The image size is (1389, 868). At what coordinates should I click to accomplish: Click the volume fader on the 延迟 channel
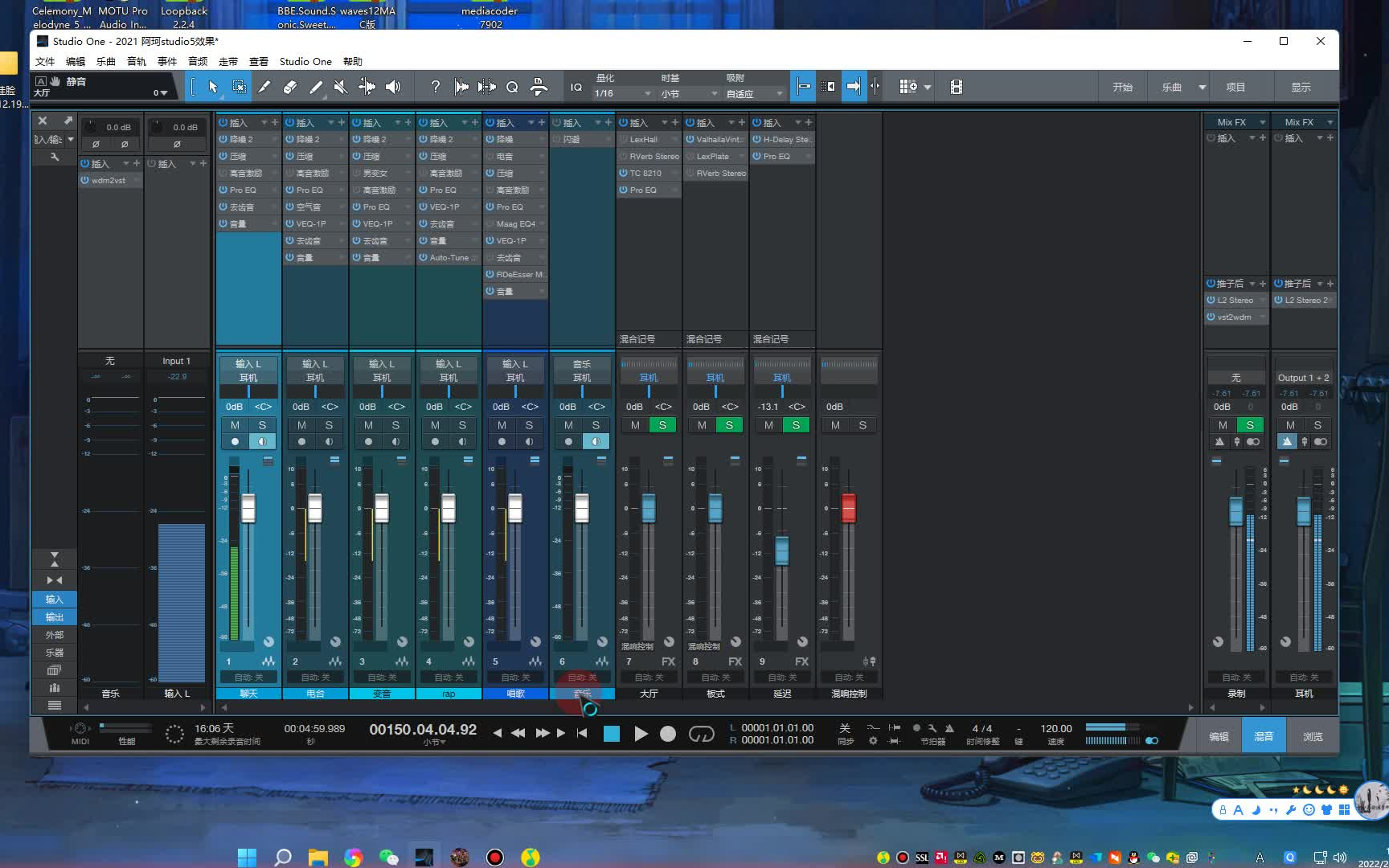point(781,552)
